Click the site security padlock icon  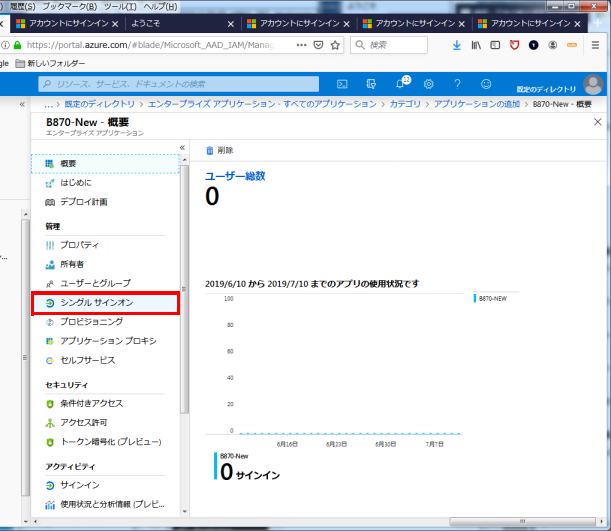point(17,45)
